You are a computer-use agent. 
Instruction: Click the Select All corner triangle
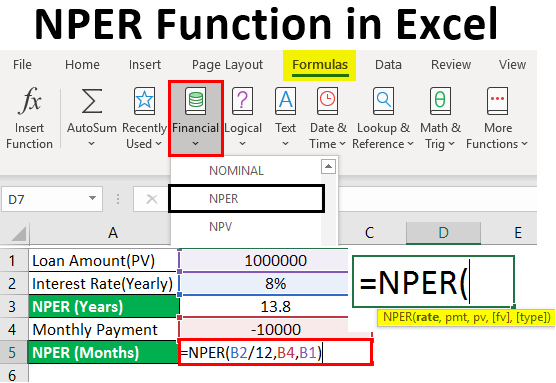pyautogui.click(x=18, y=234)
